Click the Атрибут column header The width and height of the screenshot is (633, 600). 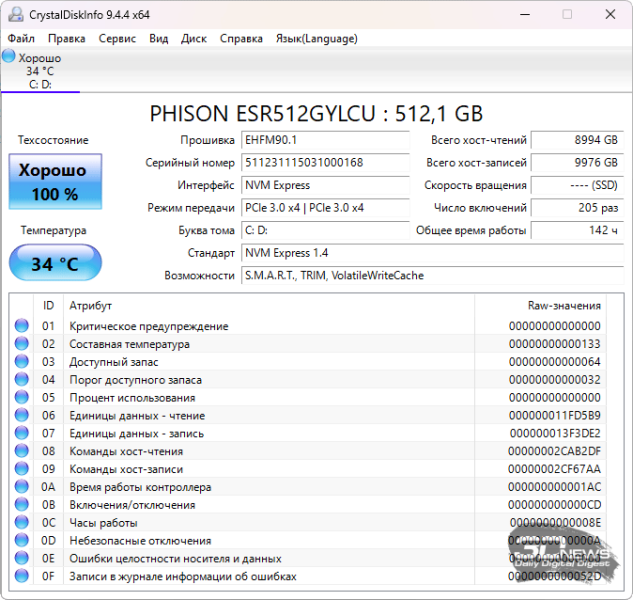coord(90,305)
